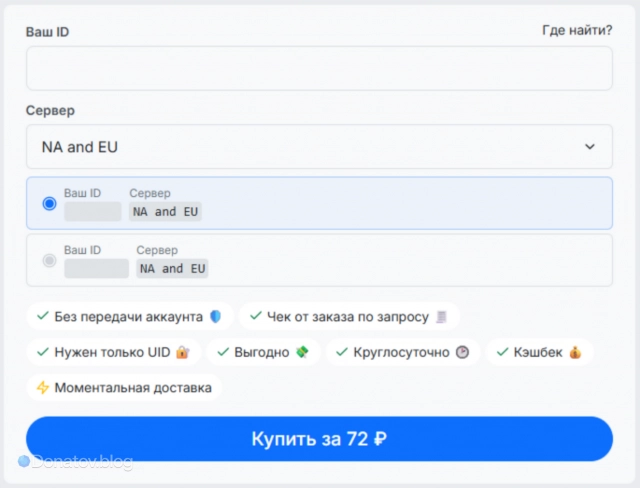
Task: Click the Ваш ID label above the input
Action: [47, 32]
